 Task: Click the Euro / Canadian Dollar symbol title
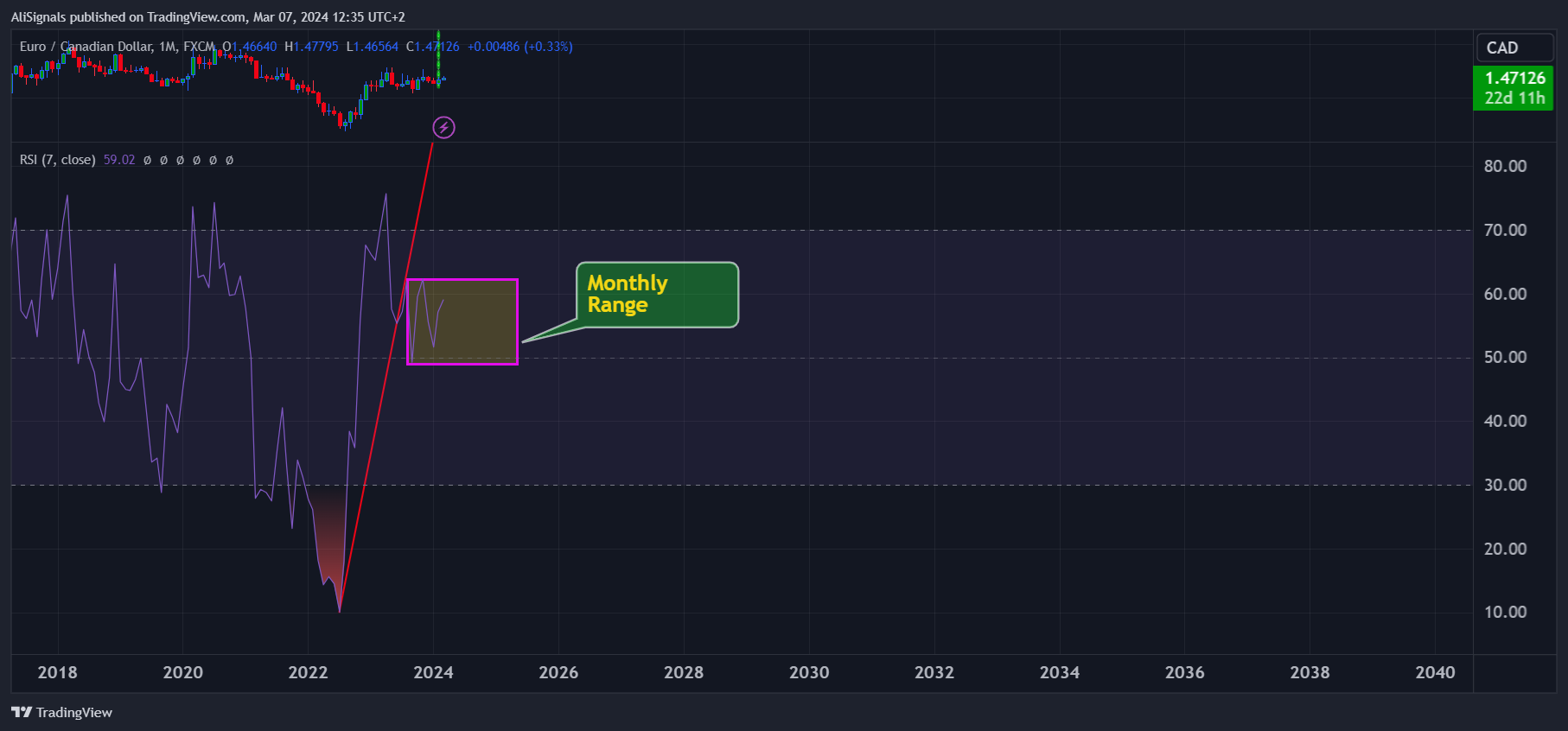(x=86, y=47)
